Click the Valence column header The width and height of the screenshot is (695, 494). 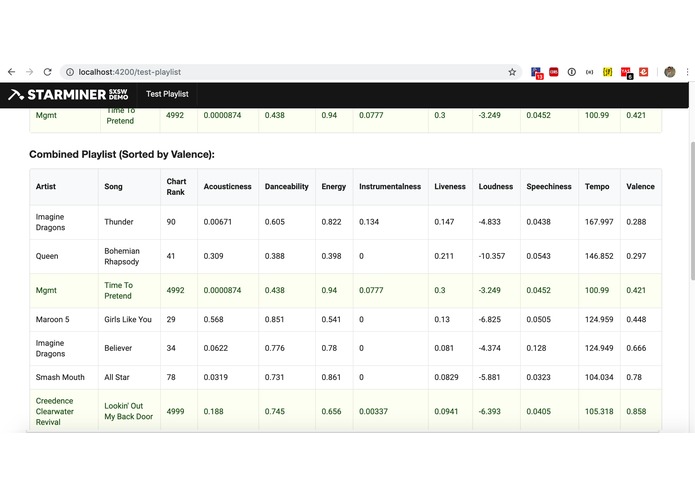[x=640, y=187]
